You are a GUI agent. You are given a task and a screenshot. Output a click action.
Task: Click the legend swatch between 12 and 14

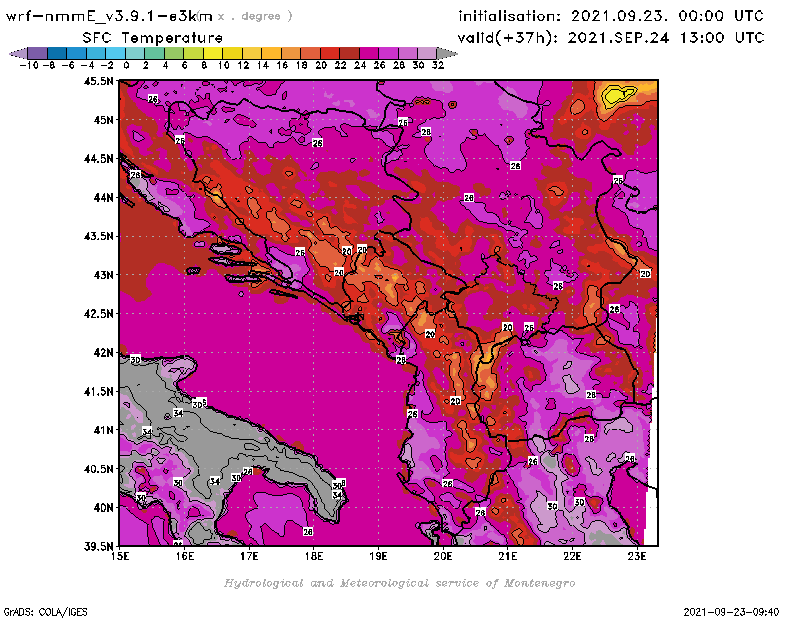click(x=252, y=53)
